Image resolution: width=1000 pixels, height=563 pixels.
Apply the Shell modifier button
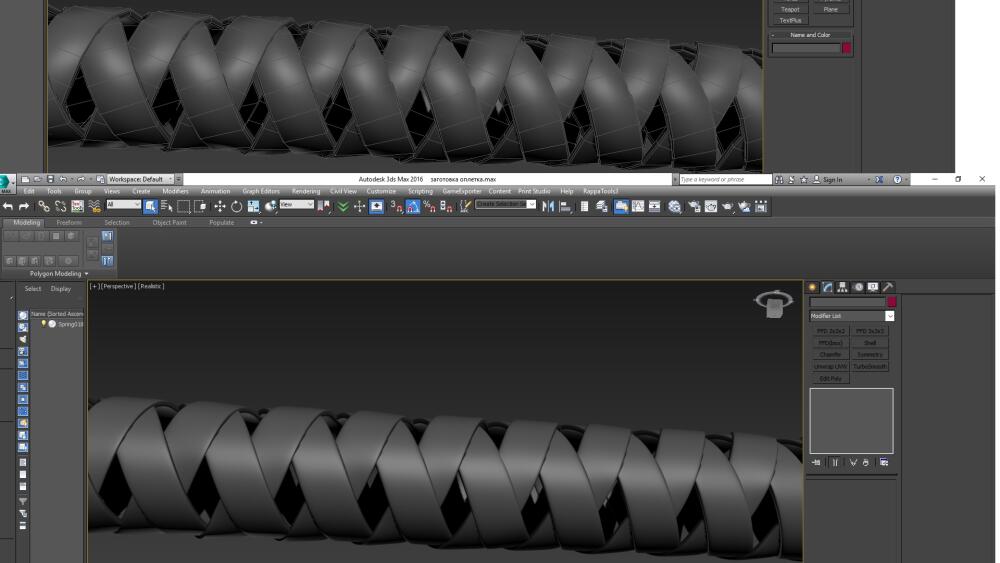[x=870, y=343]
